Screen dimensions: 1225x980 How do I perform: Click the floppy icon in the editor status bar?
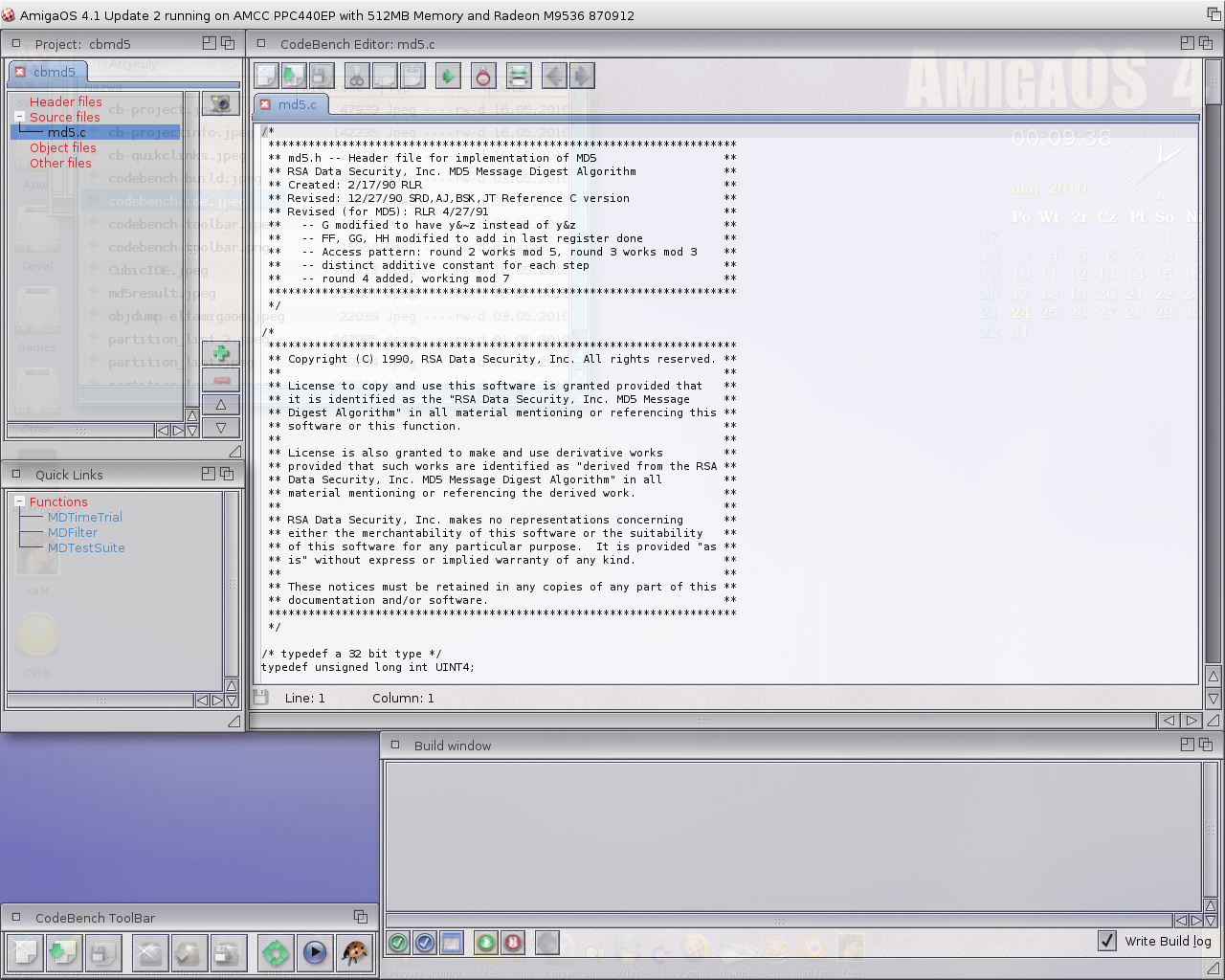click(260, 697)
